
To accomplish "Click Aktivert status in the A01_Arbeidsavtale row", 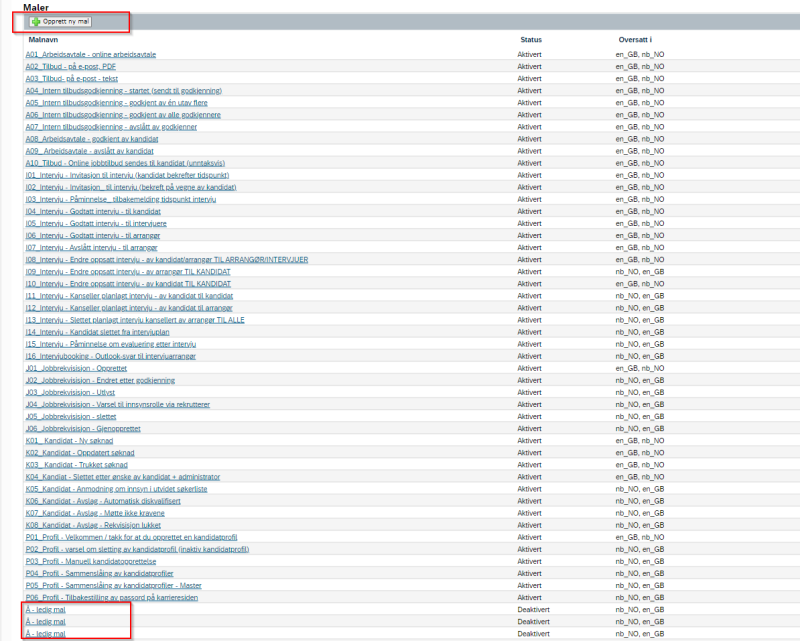I will tap(530, 55).
